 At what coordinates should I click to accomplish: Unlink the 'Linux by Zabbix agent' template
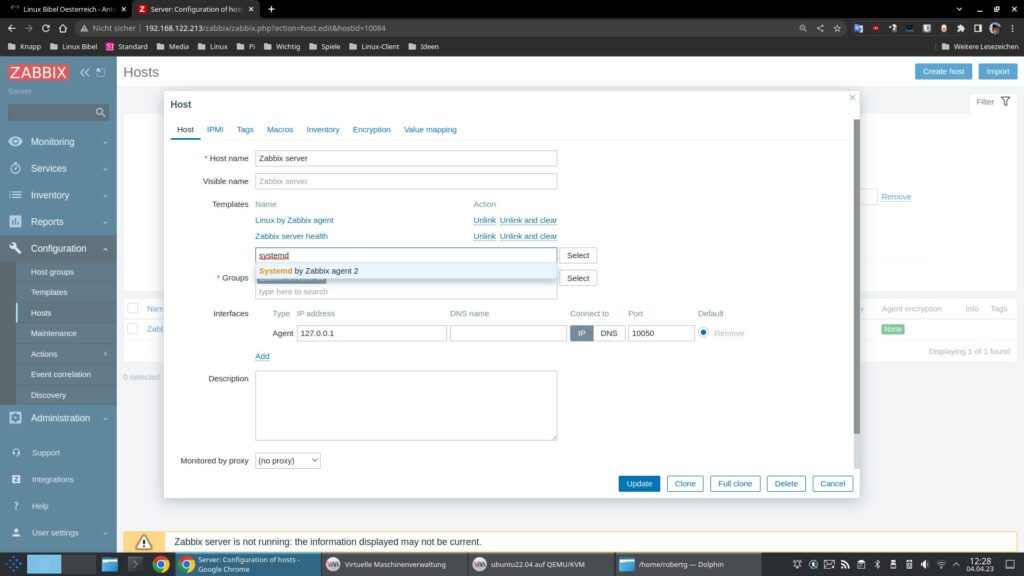(485, 220)
